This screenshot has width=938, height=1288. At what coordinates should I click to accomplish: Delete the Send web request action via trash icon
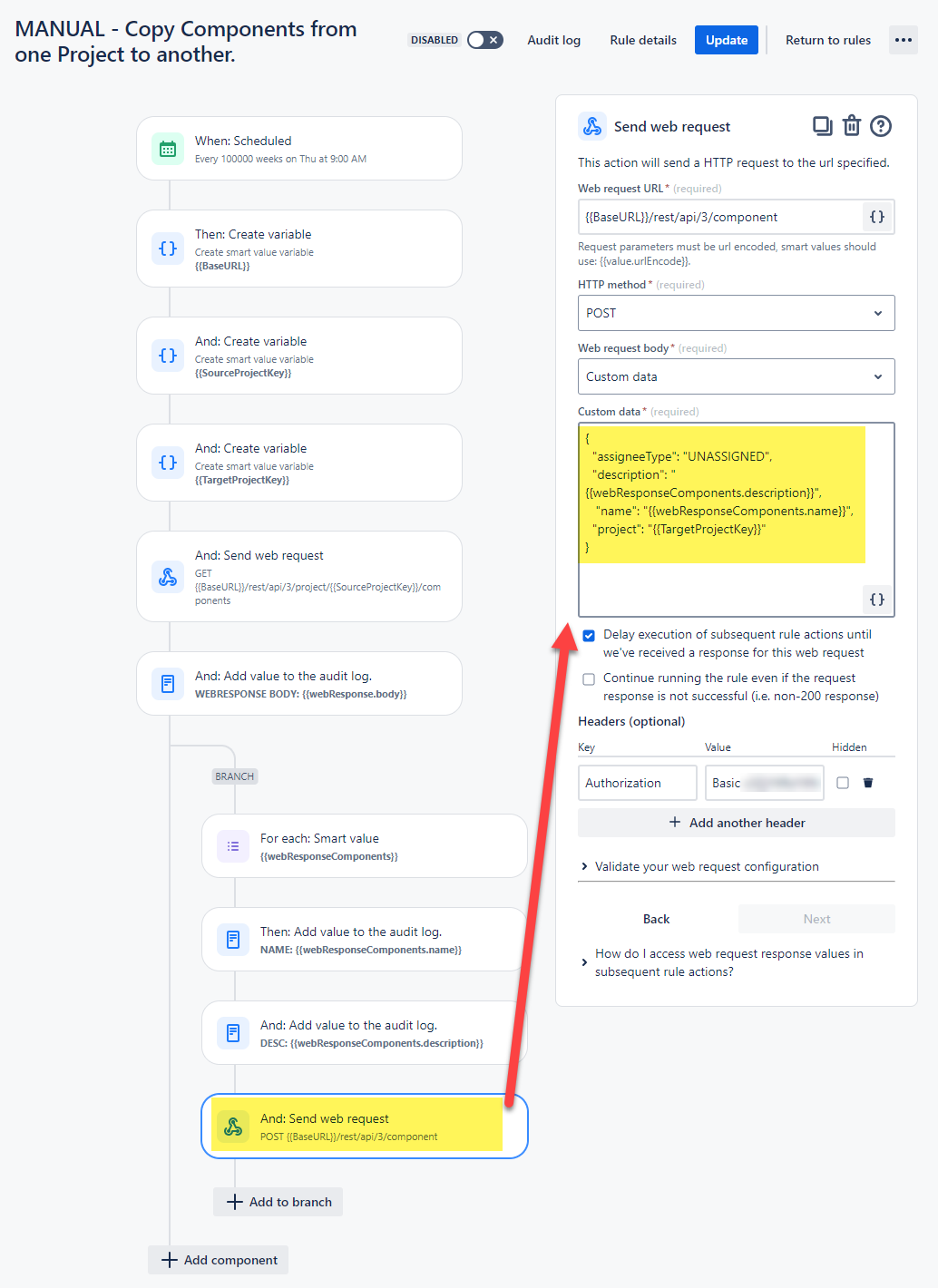pyautogui.click(x=851, y=126)
